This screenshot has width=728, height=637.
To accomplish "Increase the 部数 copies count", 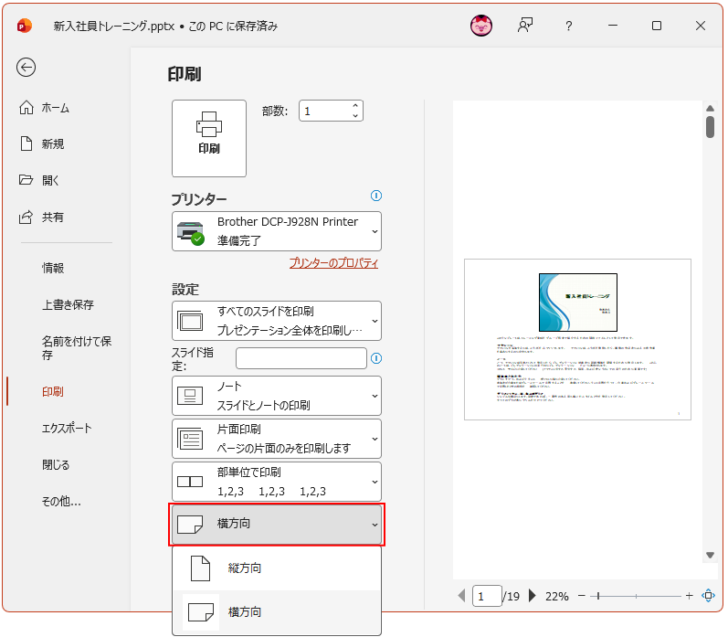I will (x=355, y=106).
